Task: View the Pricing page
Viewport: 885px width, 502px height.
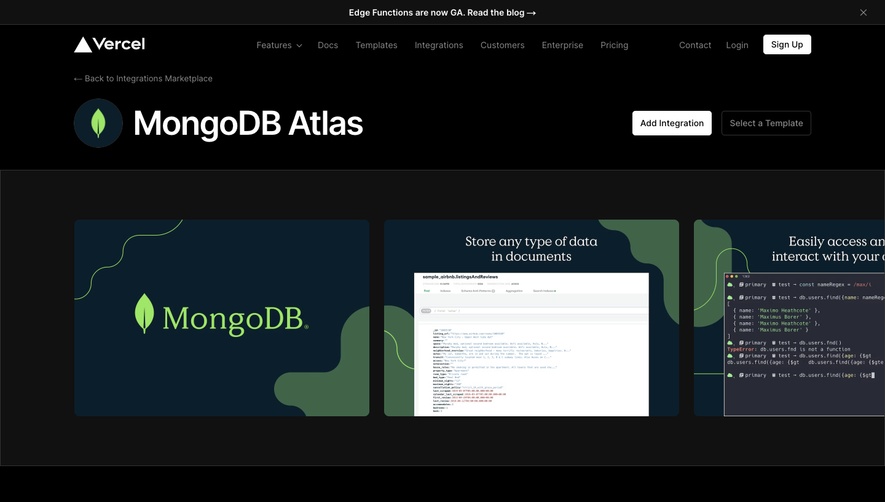Action: (x=614, y=45)
